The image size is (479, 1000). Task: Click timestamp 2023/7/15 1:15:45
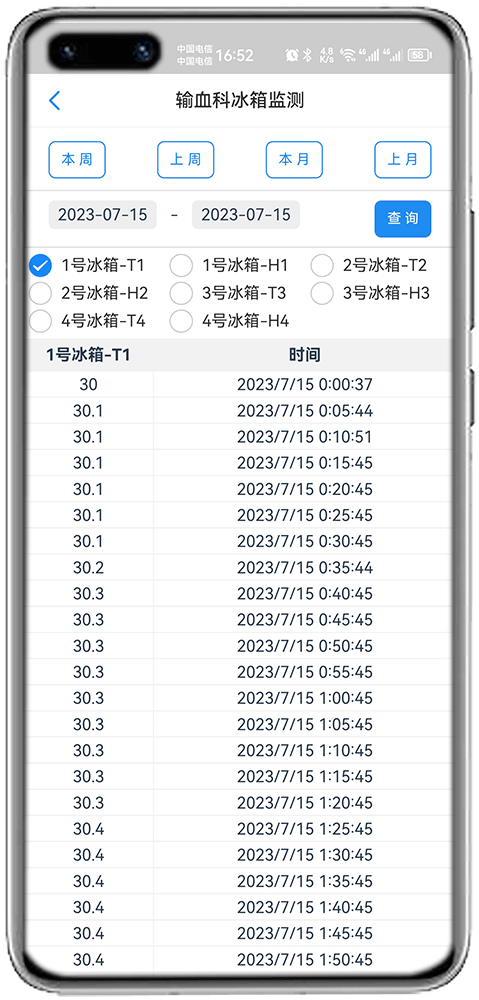pos(305,777)
